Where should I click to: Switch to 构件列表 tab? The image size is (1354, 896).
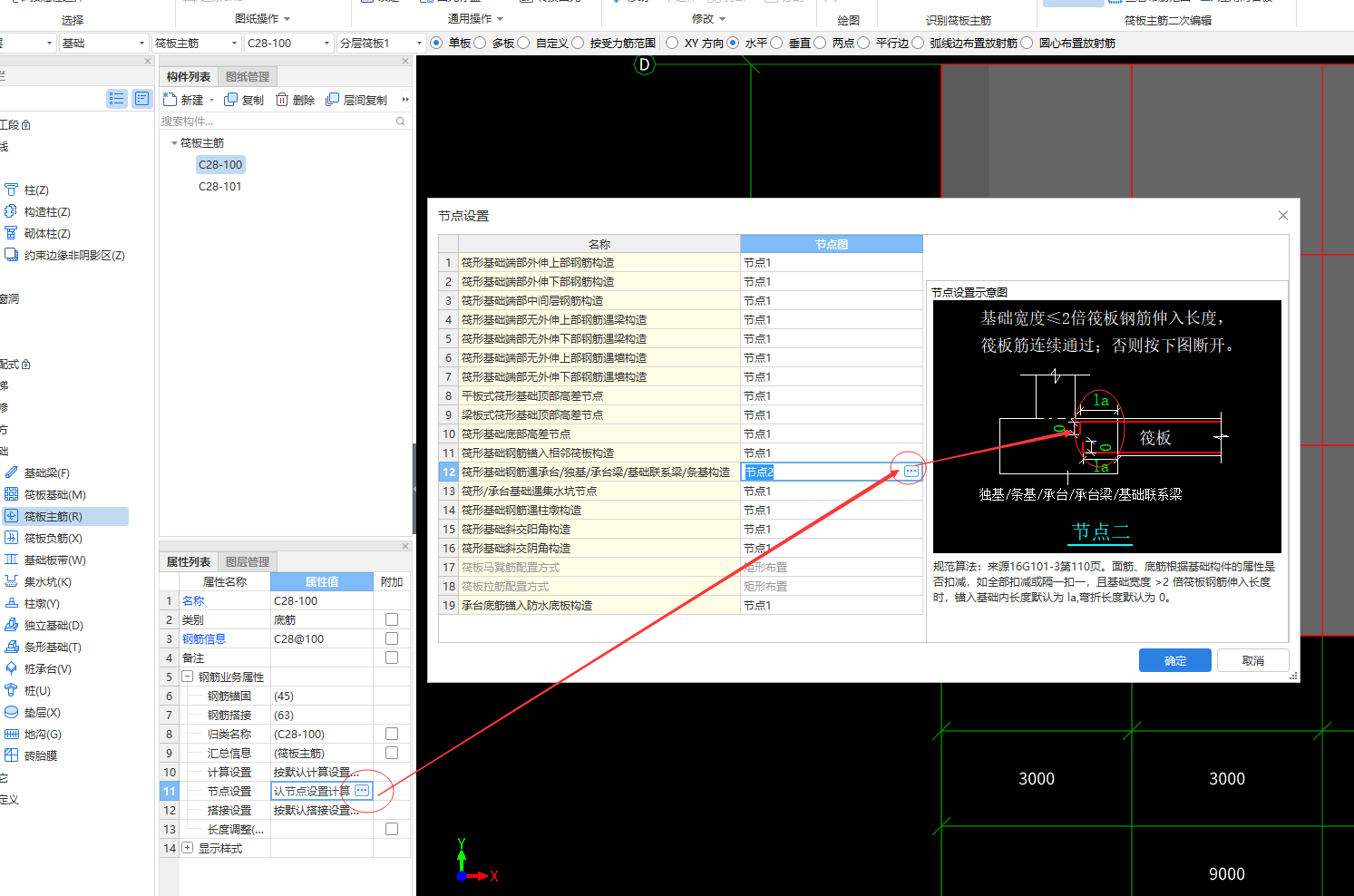(x=189, y=77)
